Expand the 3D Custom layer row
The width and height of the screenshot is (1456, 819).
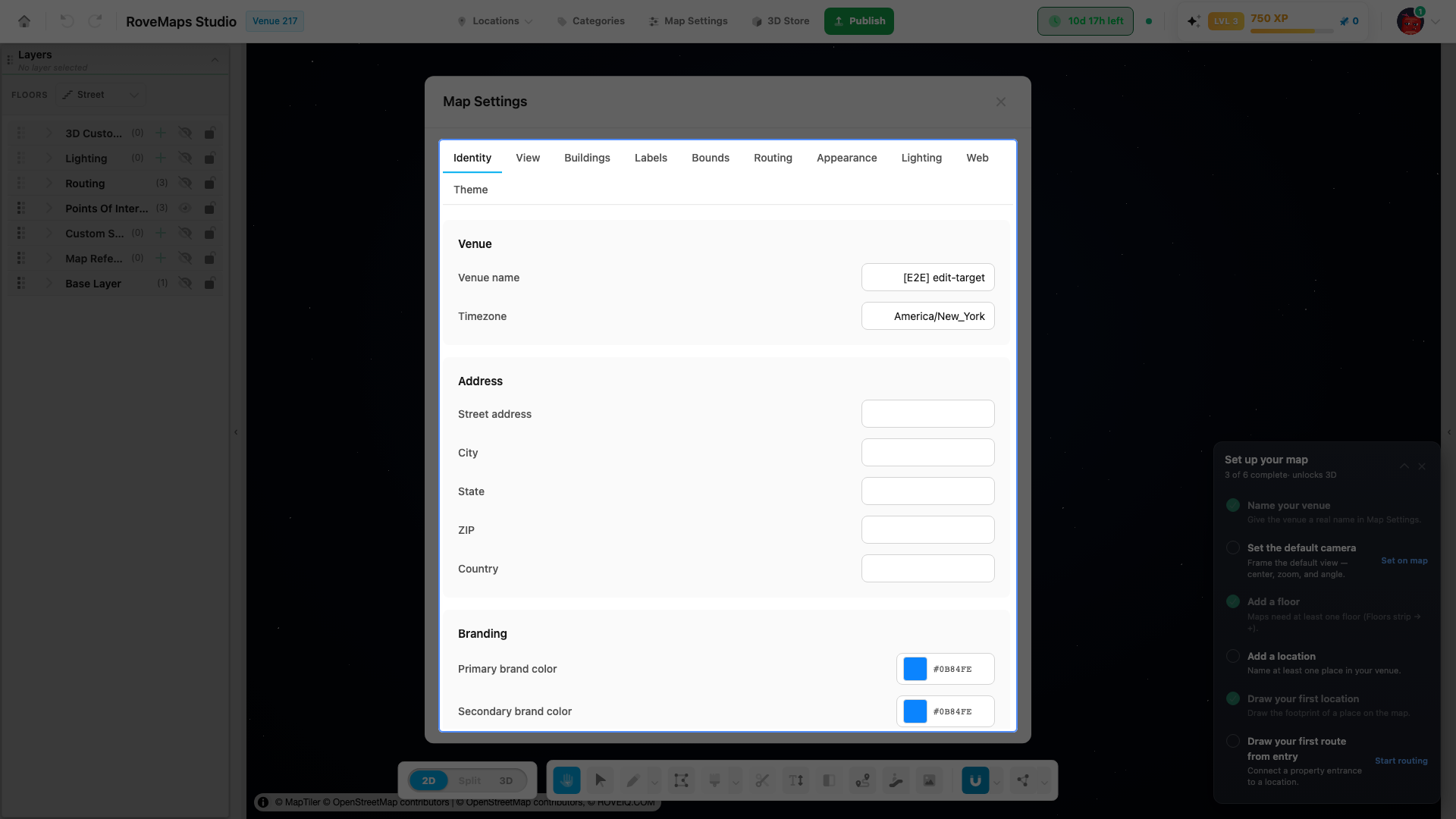coord(49,133)
